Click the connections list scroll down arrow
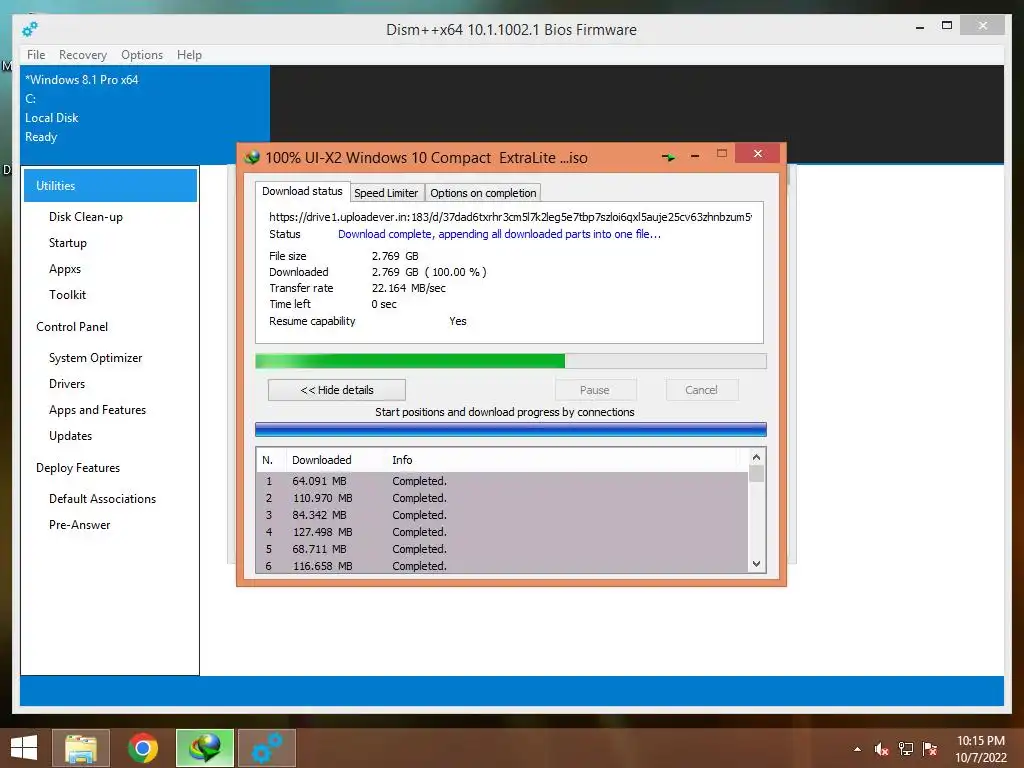The image size is (1024, 768). (756, 564)
